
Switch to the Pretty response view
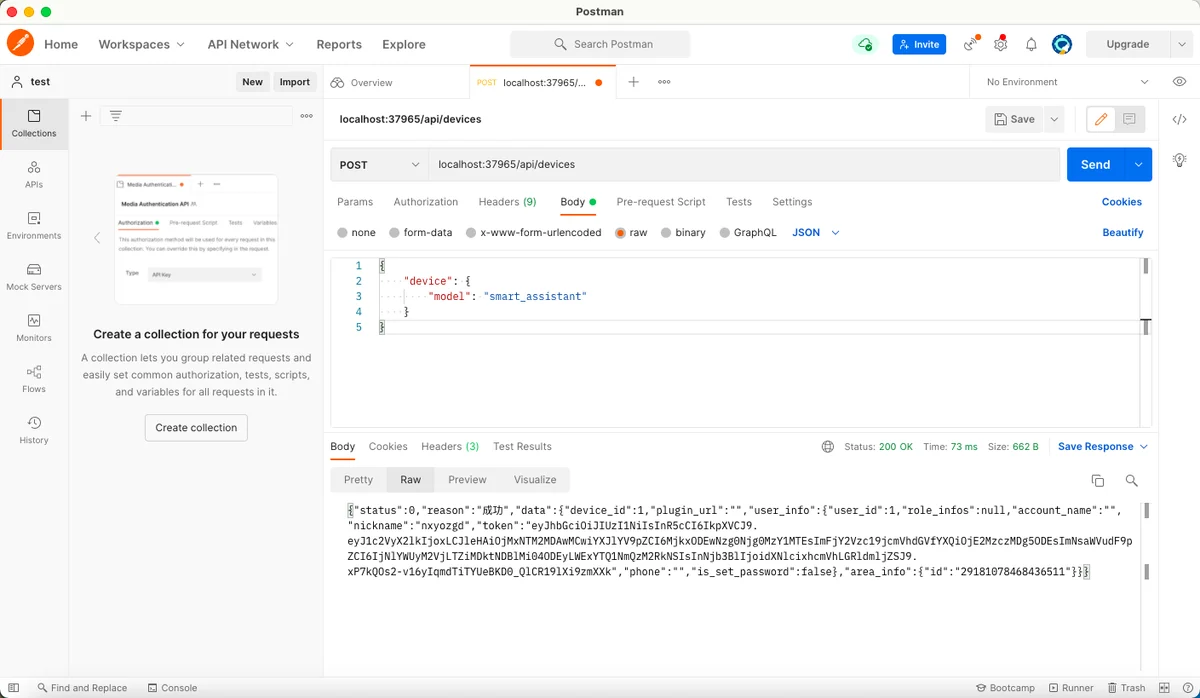pos(359,480)
